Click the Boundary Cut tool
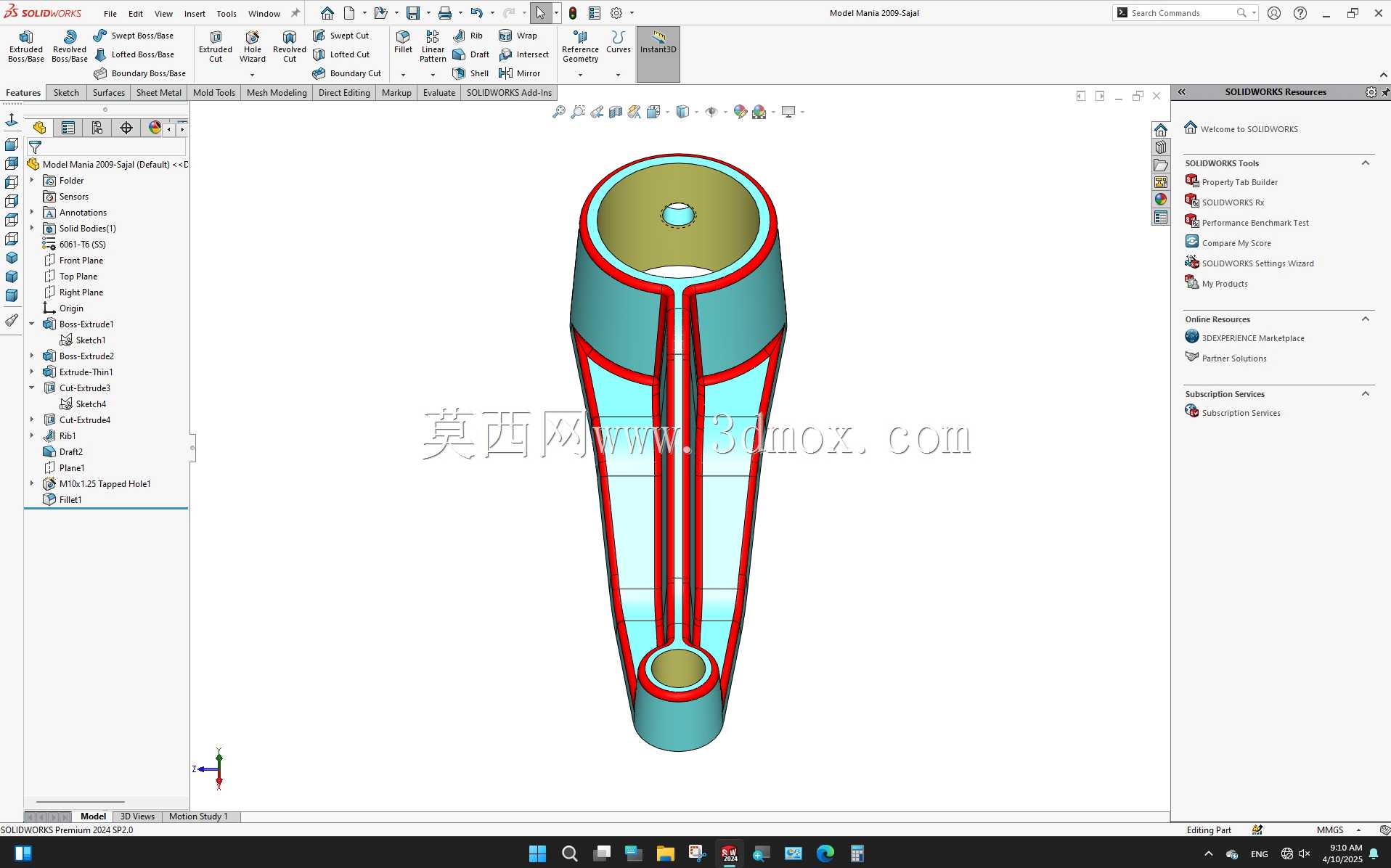Viewport: 1391px width, 868px height. [x=347, y=73]
